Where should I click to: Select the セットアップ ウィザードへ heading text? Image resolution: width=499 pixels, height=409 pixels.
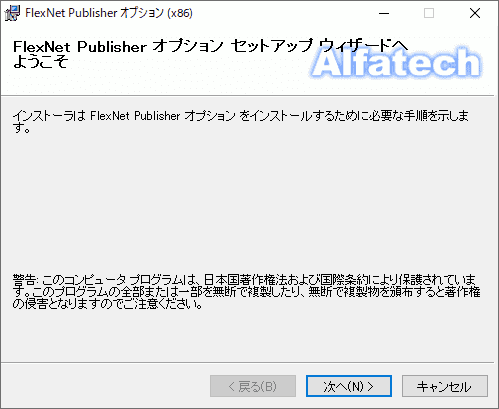(319, 46)
